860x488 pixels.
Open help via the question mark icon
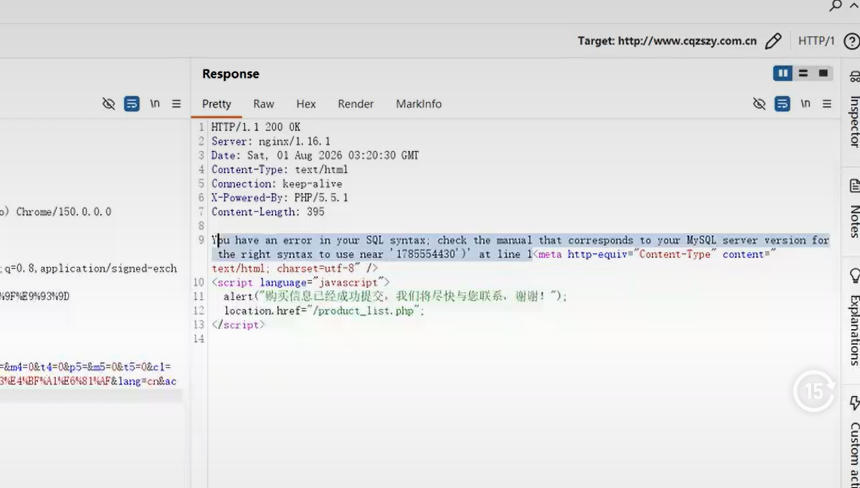852,41
